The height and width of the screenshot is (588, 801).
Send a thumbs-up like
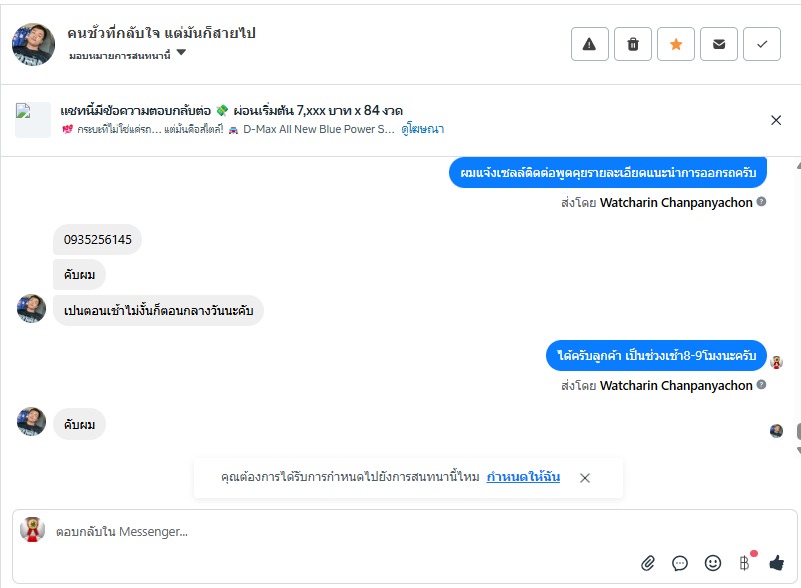point(776,563)
